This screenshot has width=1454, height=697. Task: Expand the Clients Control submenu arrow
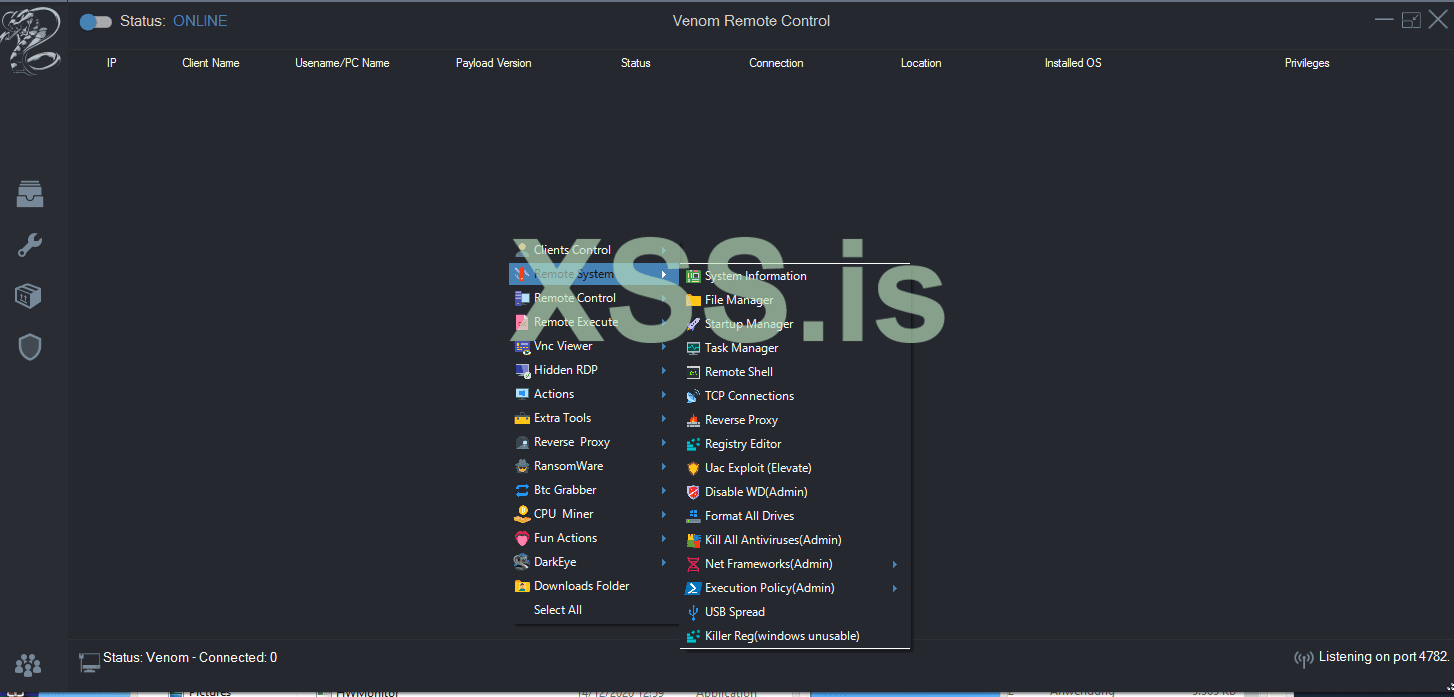click(664, 250)
